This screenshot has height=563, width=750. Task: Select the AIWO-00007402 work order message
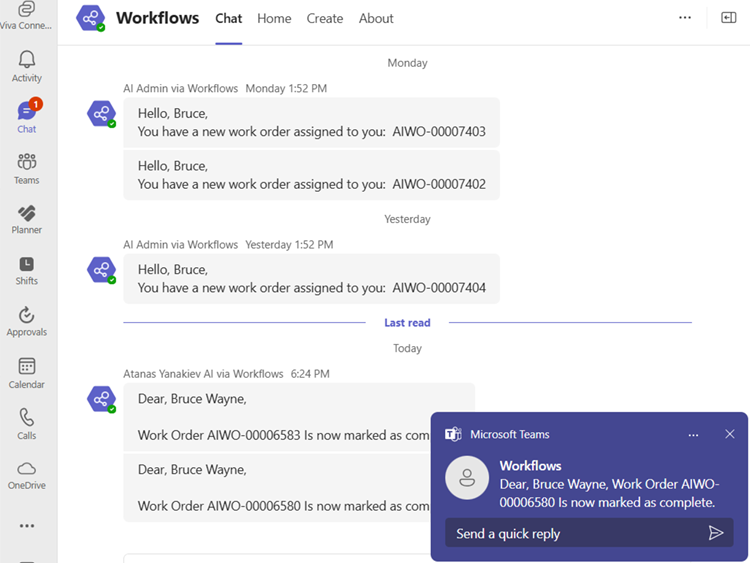pyautogui.click(x=311, y=175)
